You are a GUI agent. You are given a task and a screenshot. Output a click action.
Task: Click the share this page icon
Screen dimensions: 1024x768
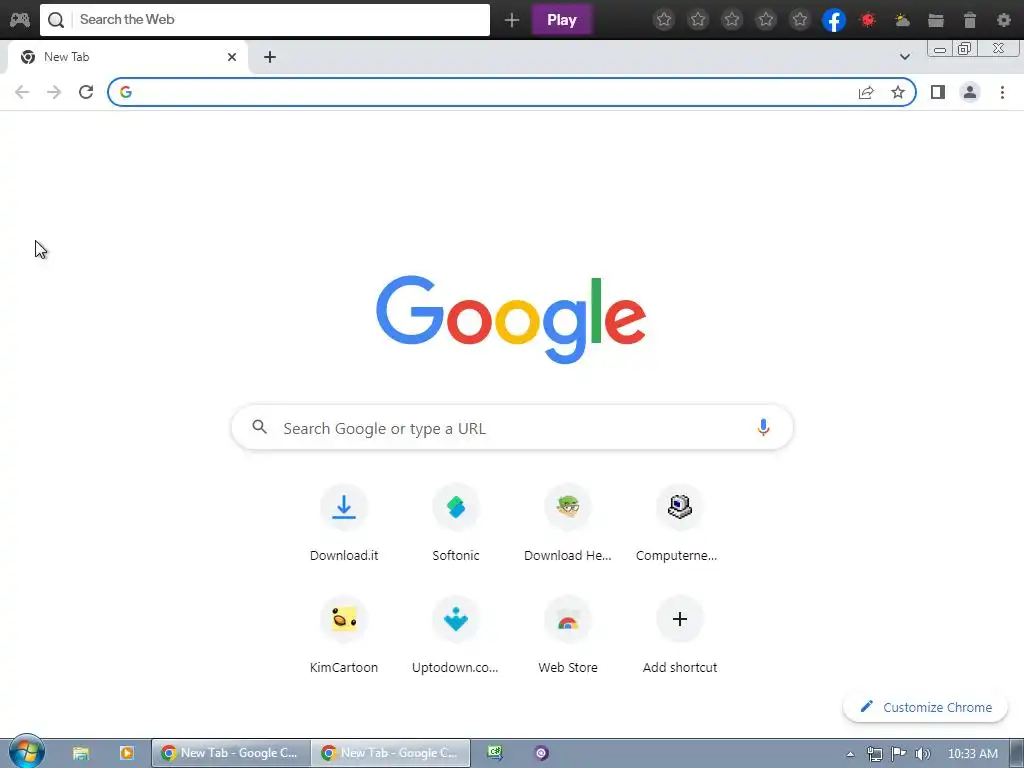[x=866, y=92]
